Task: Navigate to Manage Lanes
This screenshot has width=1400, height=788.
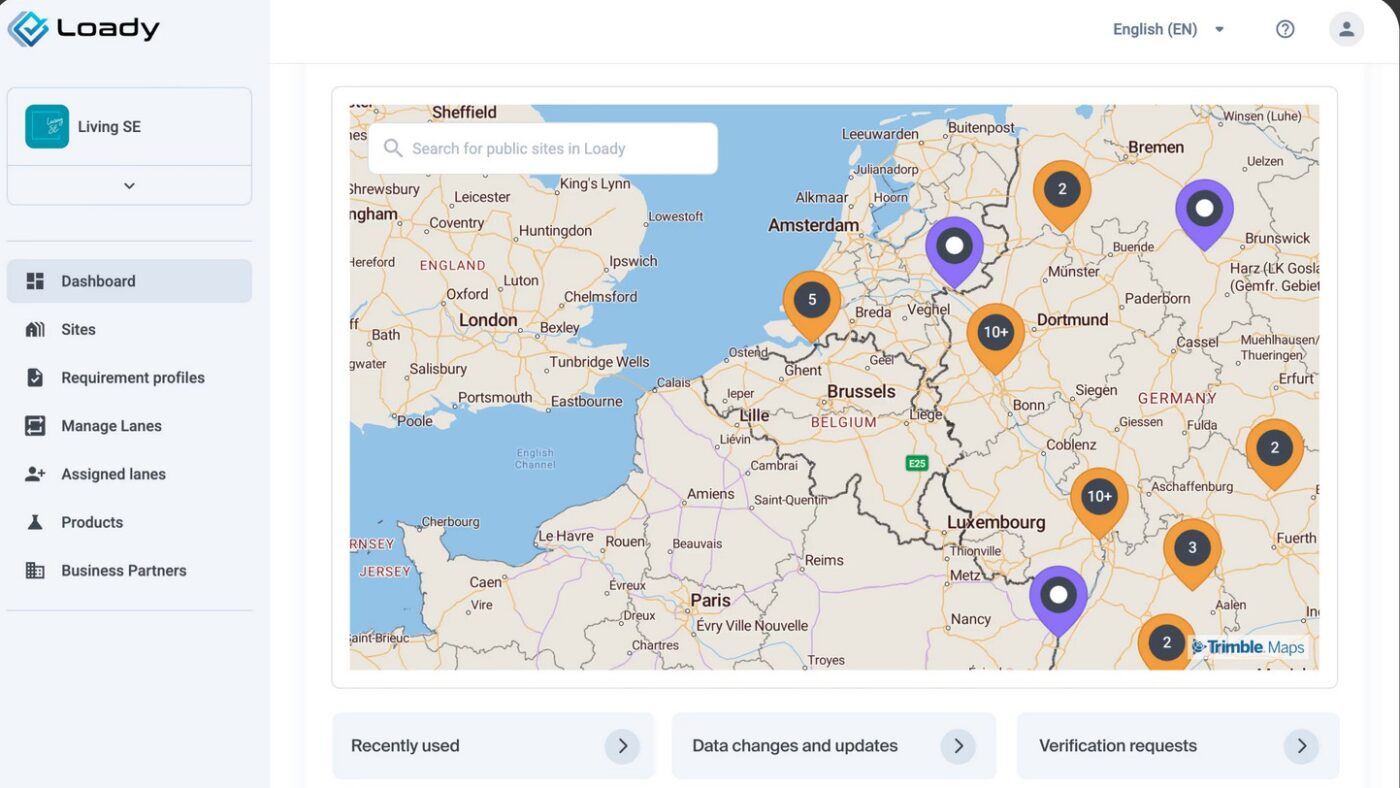Action: tap(111, 426)
